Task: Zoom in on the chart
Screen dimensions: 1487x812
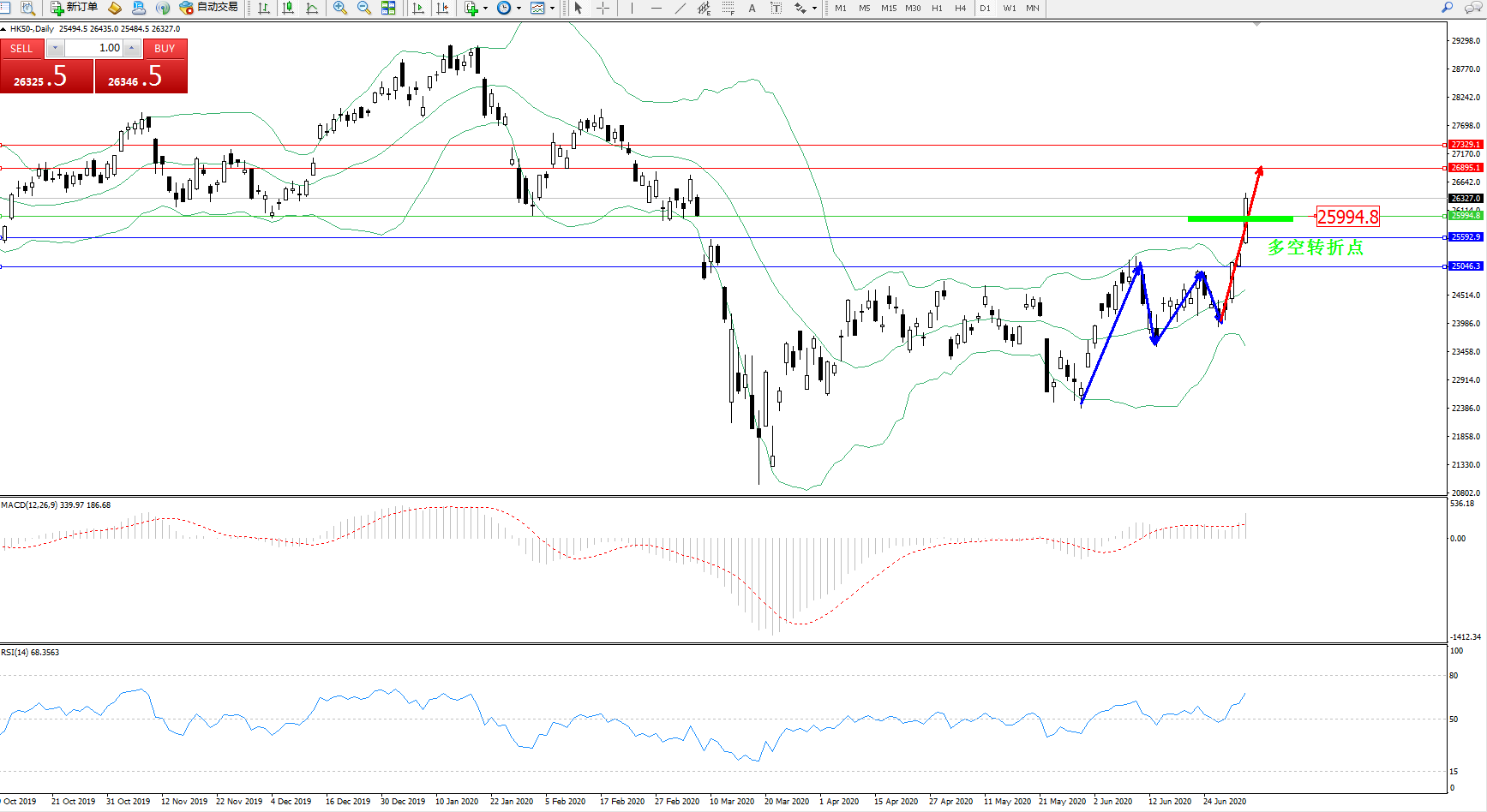Action: coord(340,8)
